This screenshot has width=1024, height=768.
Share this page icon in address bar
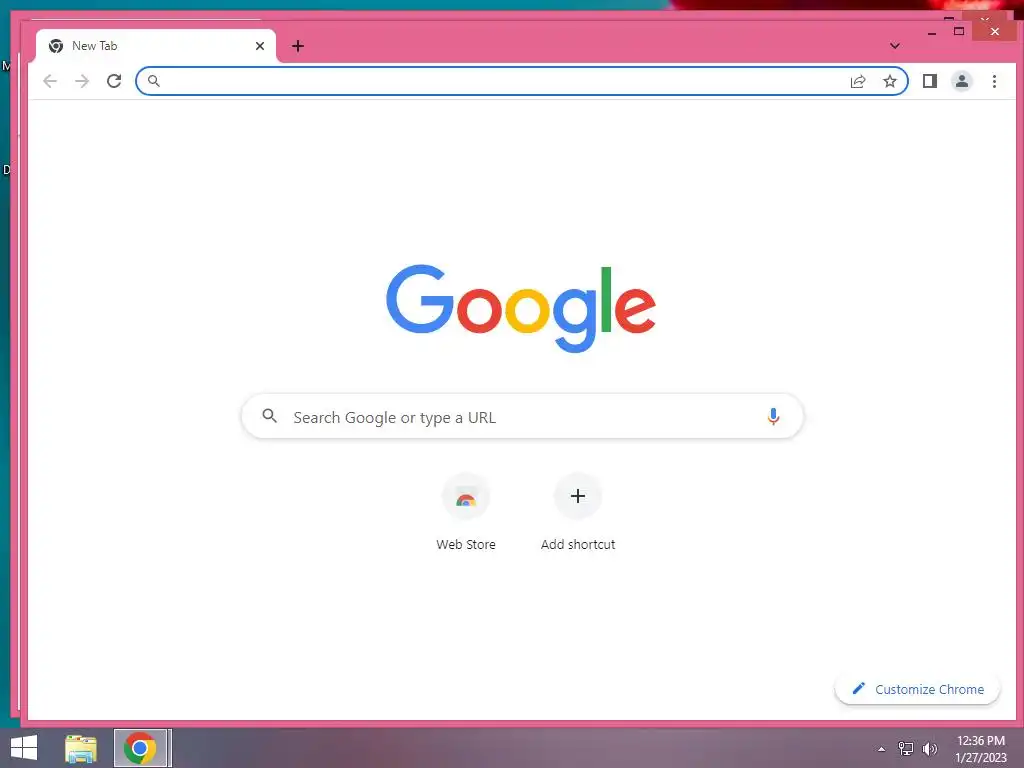tap(857, 81)
